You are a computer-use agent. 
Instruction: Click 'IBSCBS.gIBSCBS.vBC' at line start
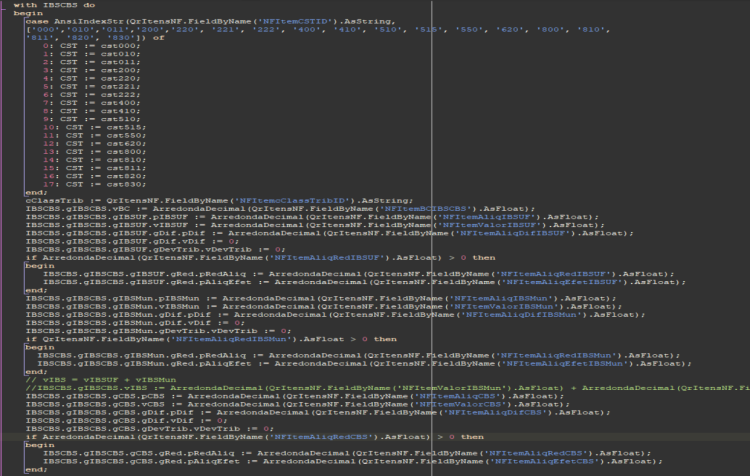point(78,209)
